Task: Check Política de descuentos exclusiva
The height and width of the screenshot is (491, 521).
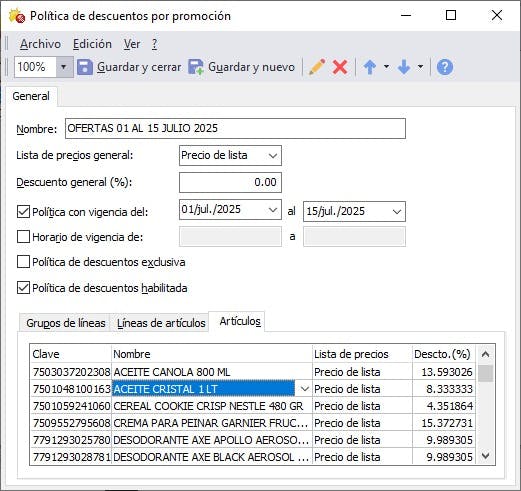Action: click(23, 262)
